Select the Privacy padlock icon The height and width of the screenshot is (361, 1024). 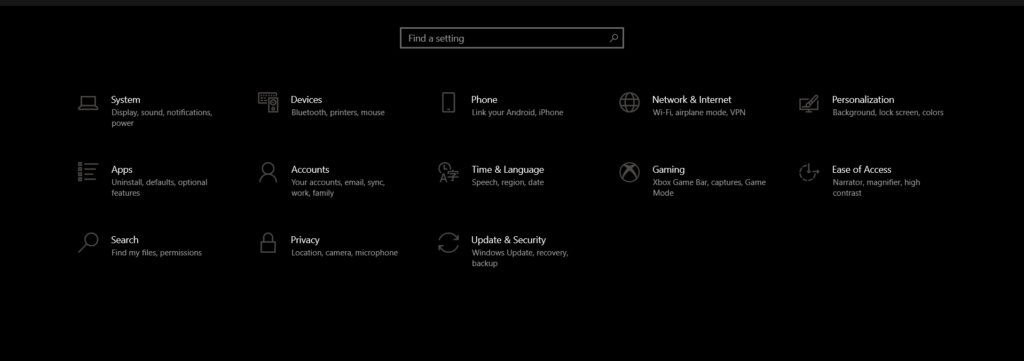[x=268, y=242]
